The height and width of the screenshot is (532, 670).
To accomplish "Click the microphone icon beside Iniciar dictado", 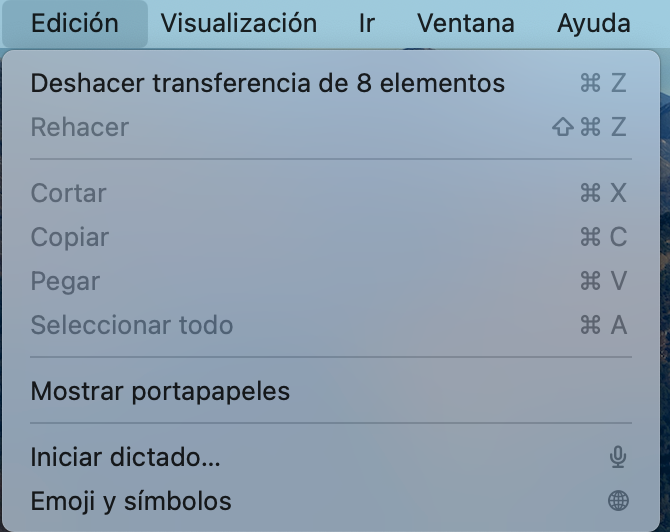I will pyautogui.click(x=618, y=457).
